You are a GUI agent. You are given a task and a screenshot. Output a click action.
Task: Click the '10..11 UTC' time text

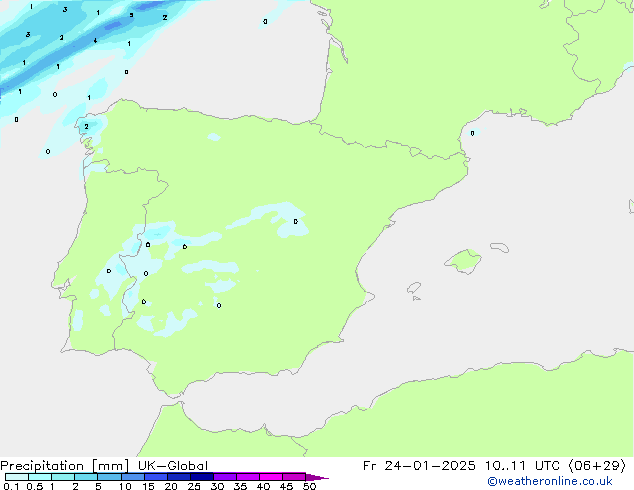522,466
